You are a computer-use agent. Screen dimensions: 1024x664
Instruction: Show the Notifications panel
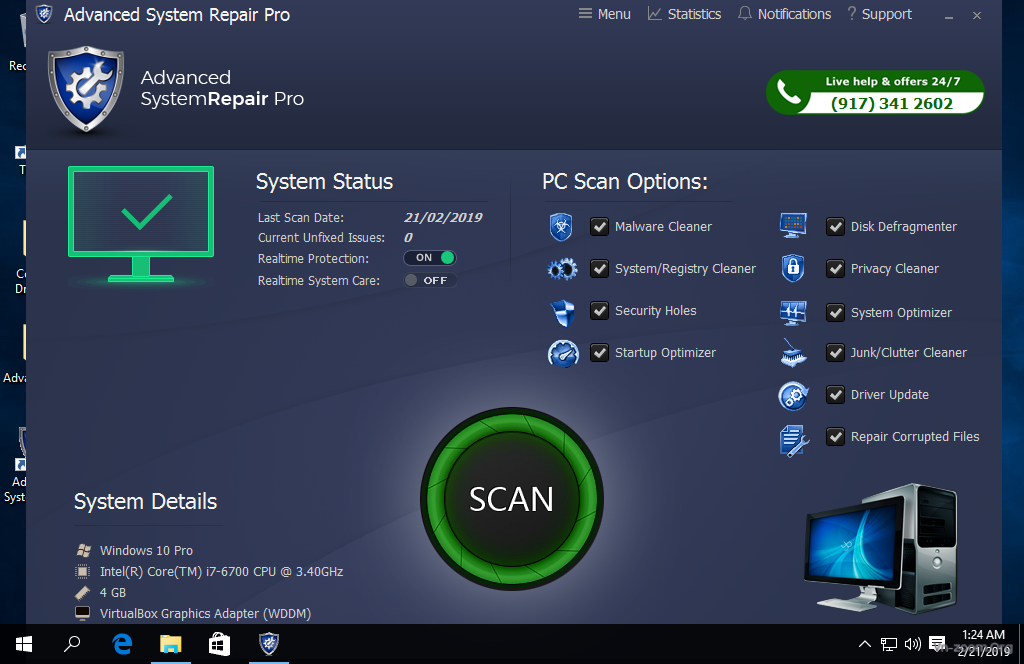(784, 14)
